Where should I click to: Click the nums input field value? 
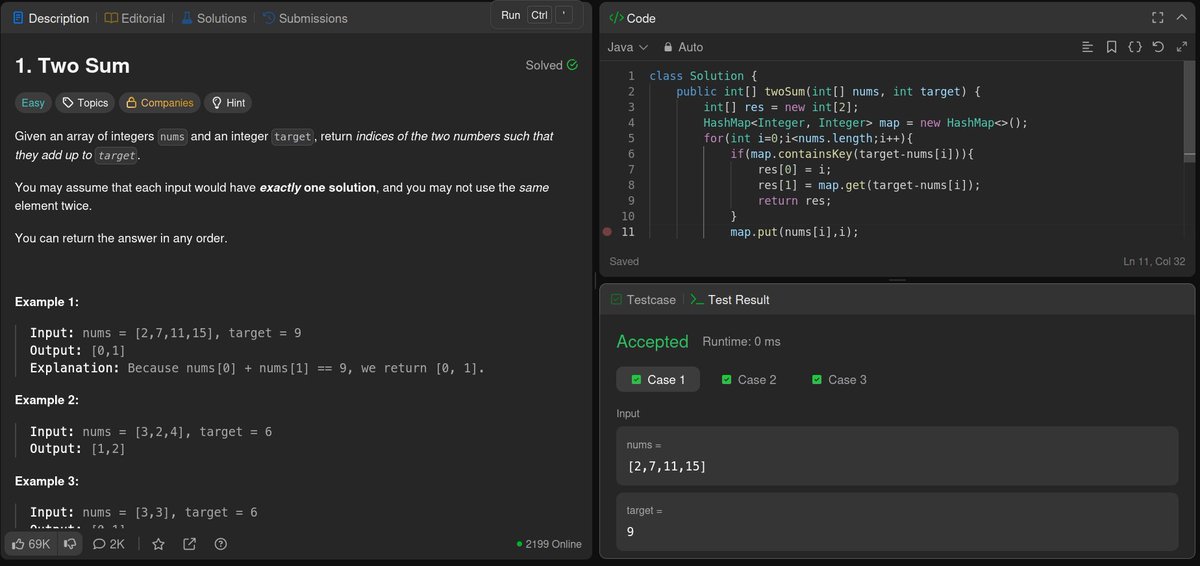667,467
